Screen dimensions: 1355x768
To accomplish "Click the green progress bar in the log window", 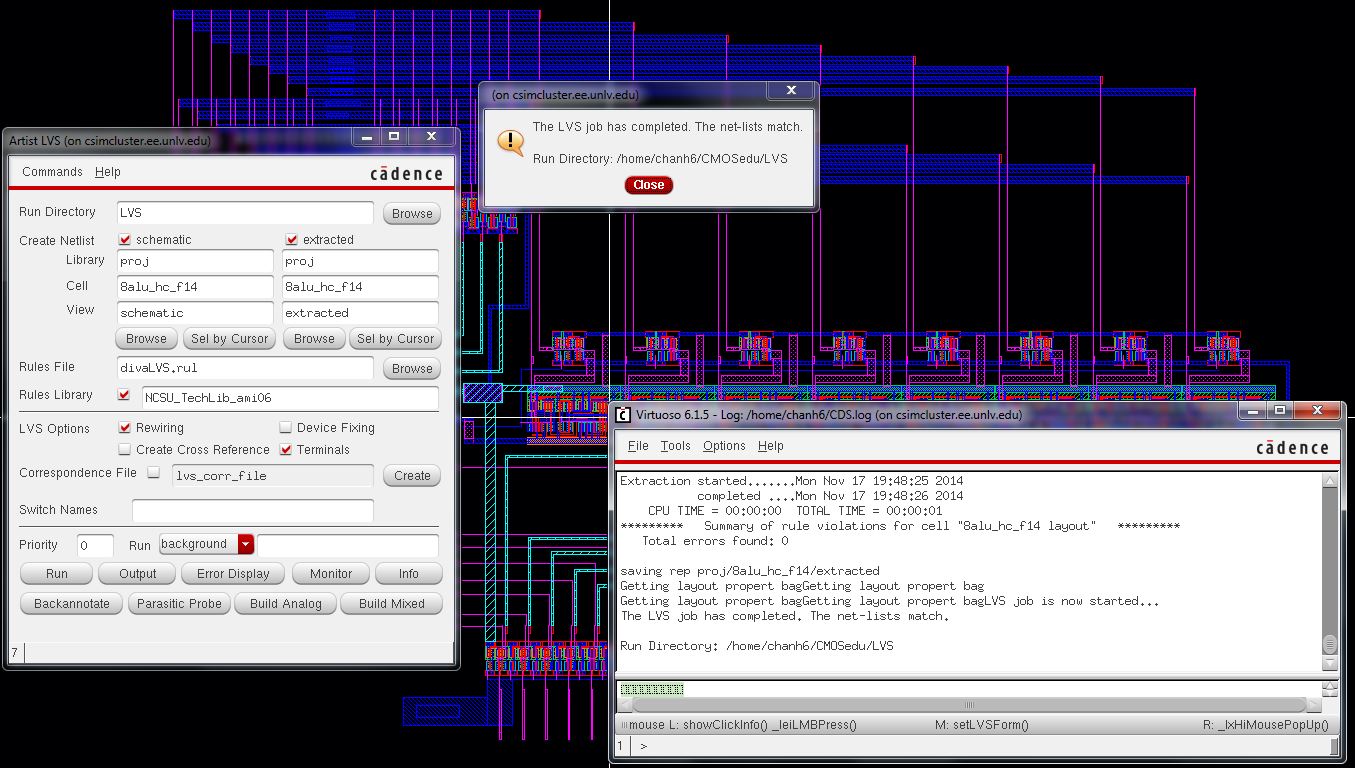I will (652, 688).
